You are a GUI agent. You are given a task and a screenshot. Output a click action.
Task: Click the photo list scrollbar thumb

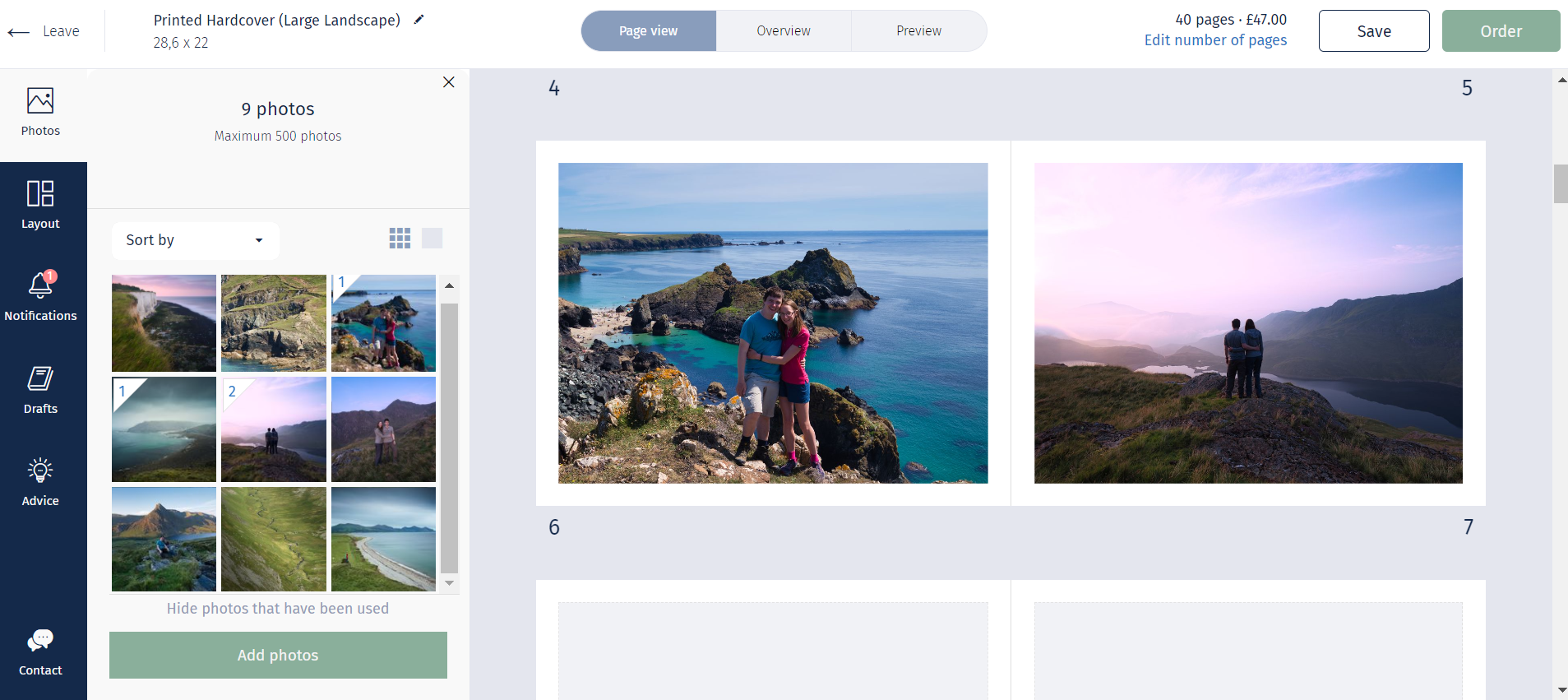pos(449,438)
